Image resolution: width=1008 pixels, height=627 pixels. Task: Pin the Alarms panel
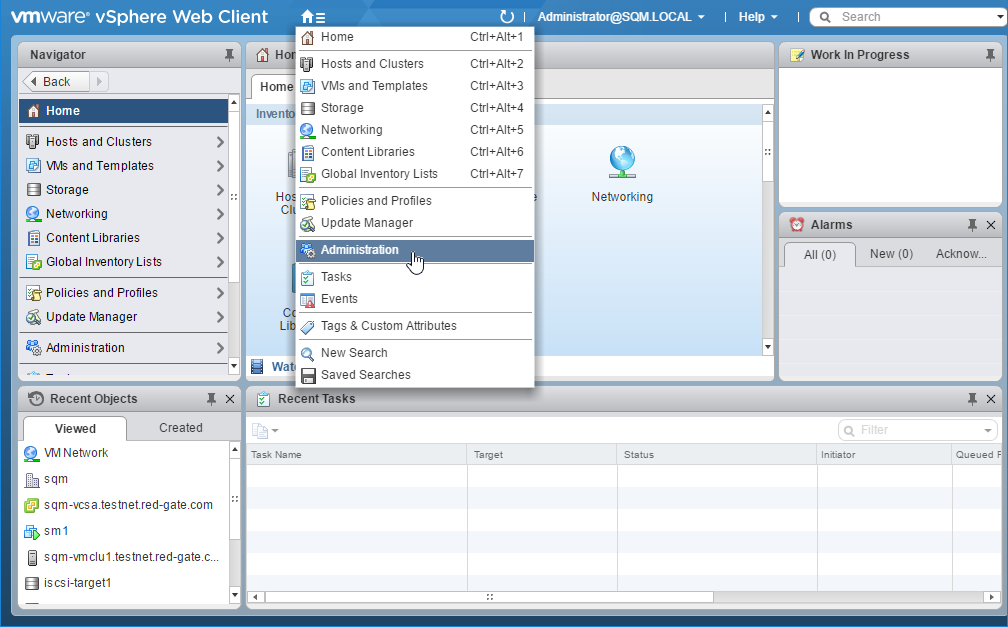(x=972, y=225)
